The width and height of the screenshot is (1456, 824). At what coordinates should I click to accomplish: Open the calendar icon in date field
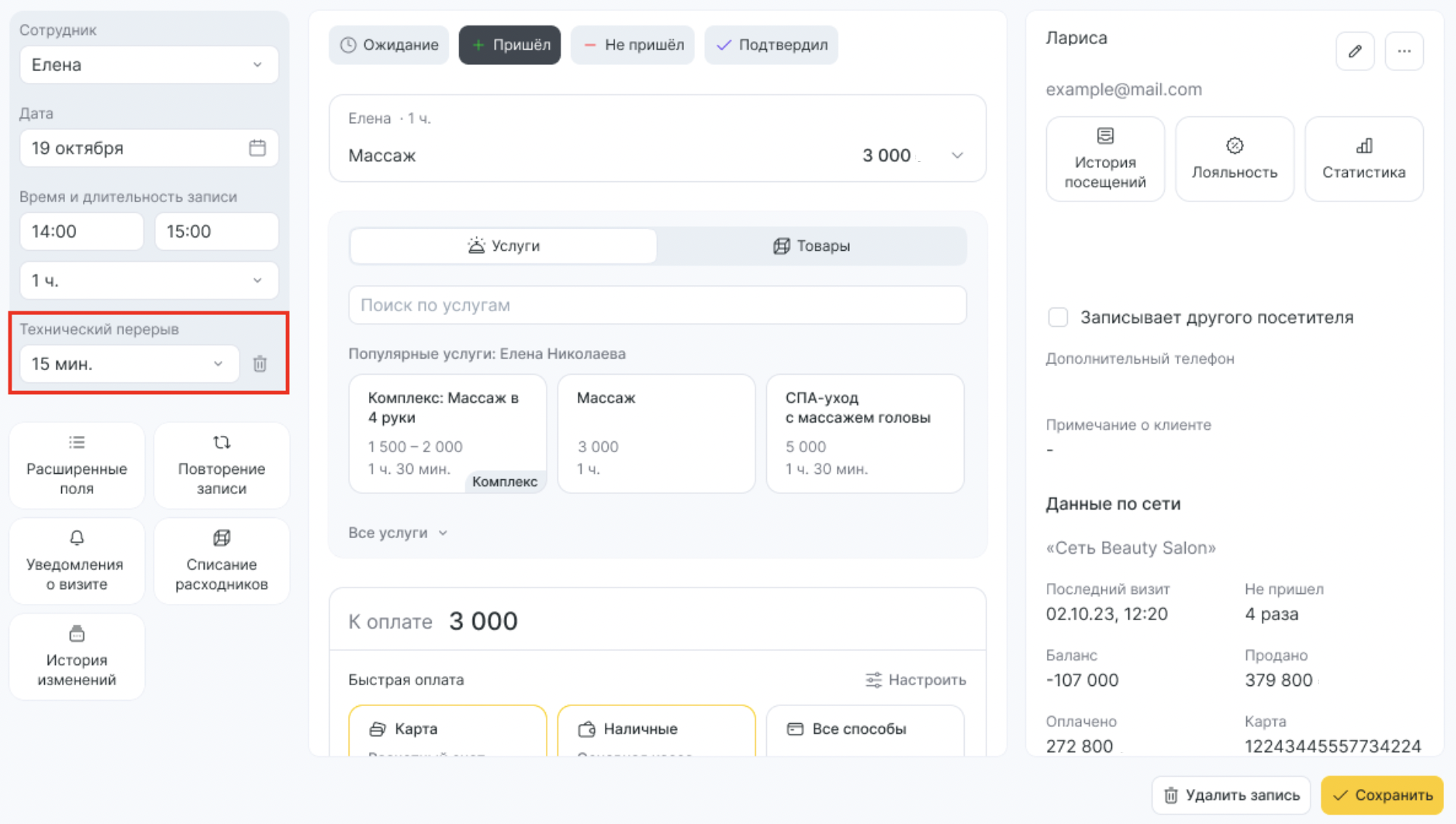coord(258,148)
